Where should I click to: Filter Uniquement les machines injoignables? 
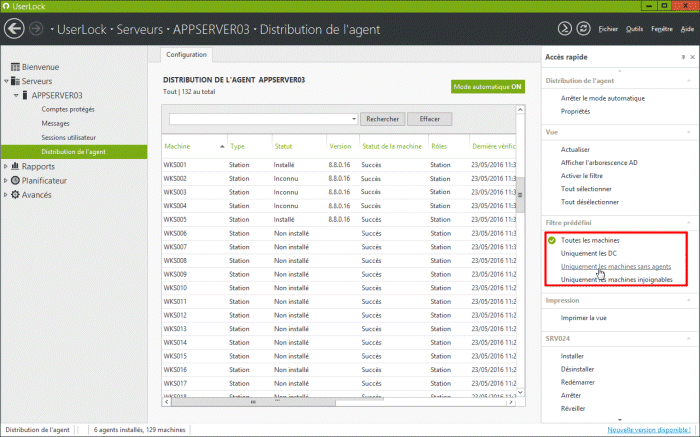point(617,280)
